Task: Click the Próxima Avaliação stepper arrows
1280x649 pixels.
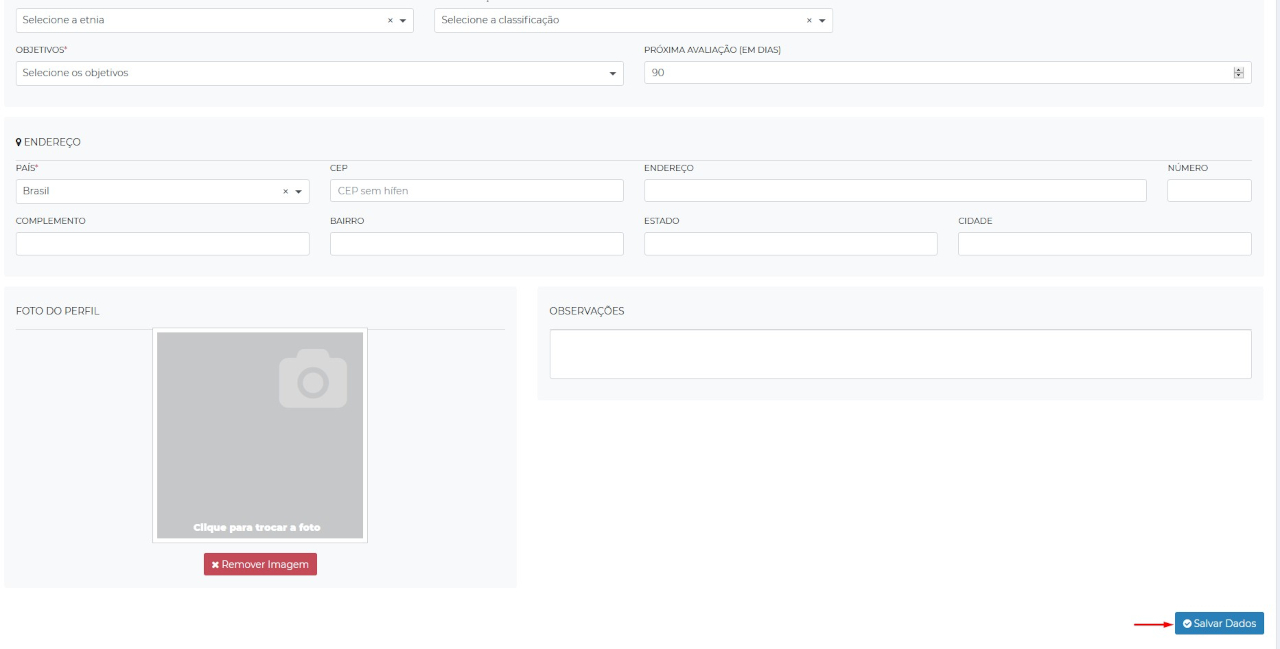Action: pos(1238,73)
